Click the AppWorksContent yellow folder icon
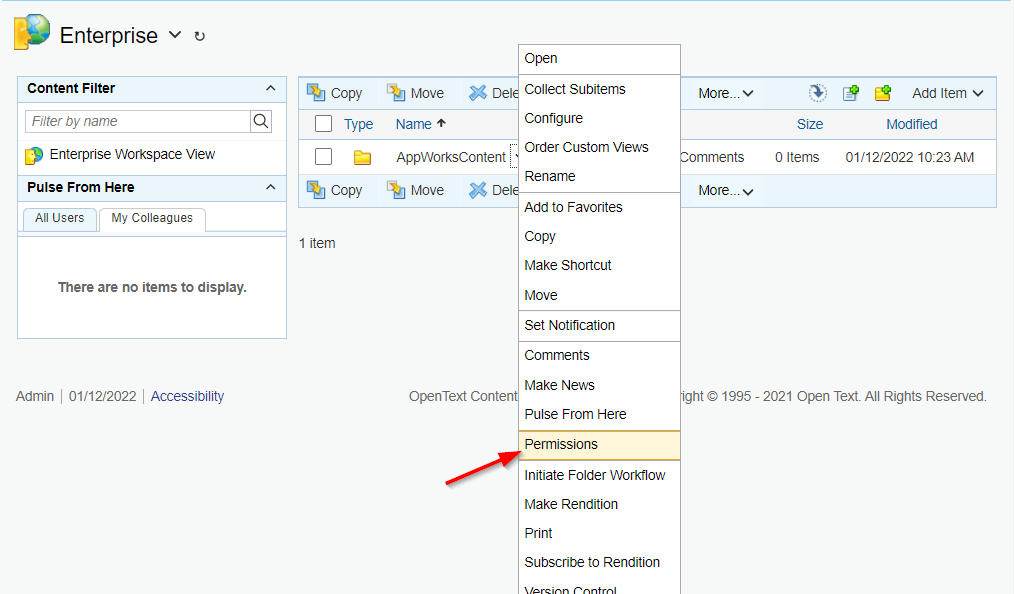1014x594 pixels. click(362, 157)
